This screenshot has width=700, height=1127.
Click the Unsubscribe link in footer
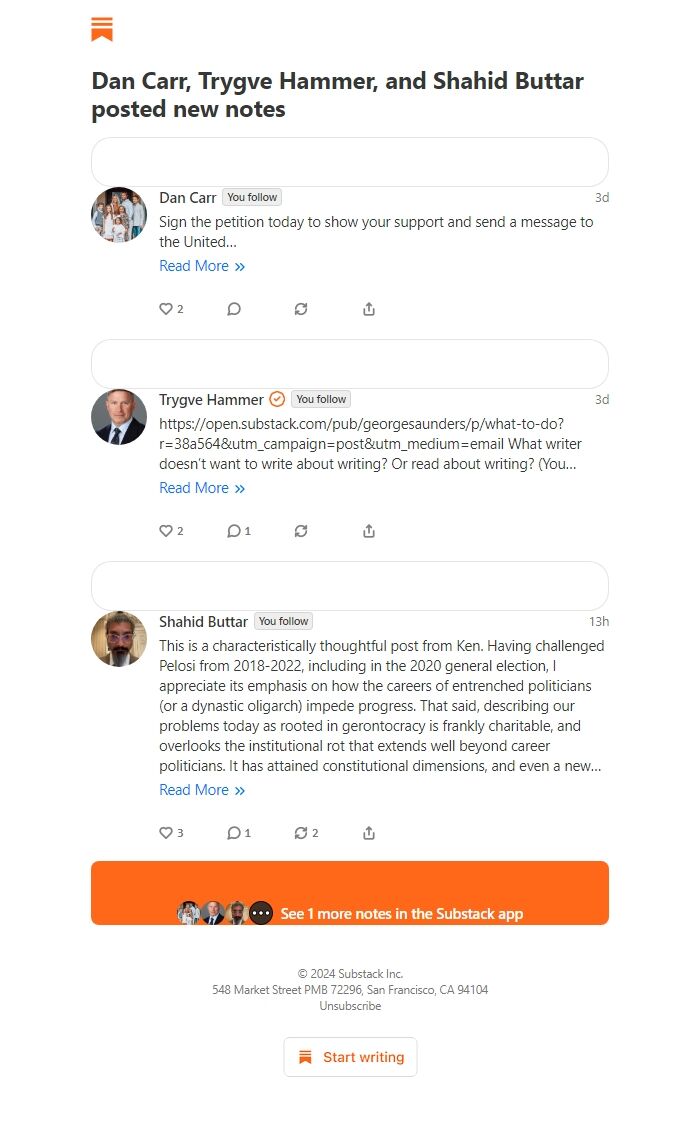coord(350,1006)
